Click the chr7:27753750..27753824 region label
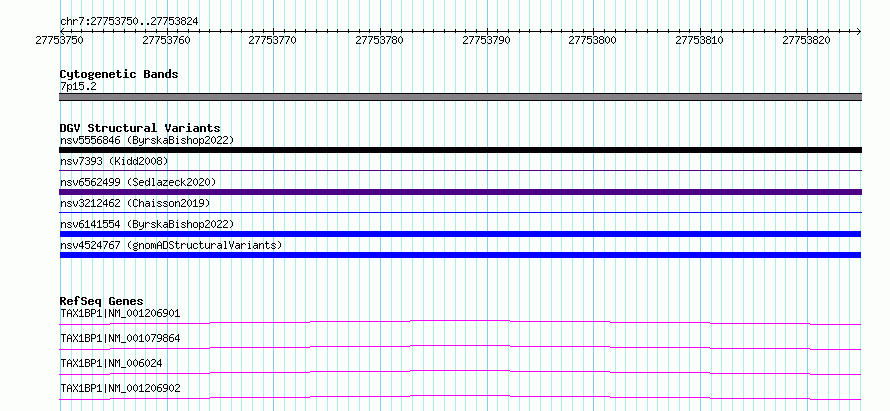 coord(129,21)
